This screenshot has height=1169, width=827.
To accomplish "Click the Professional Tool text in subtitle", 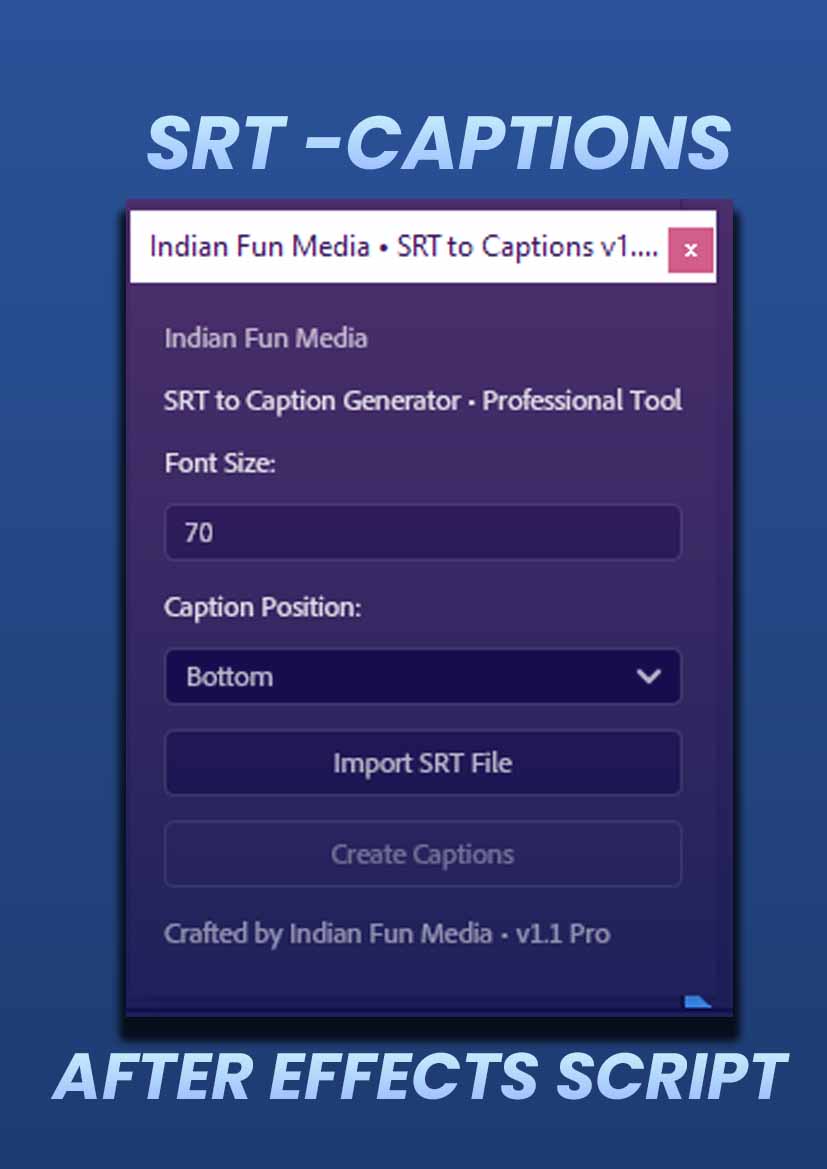I will coord(582,401).
